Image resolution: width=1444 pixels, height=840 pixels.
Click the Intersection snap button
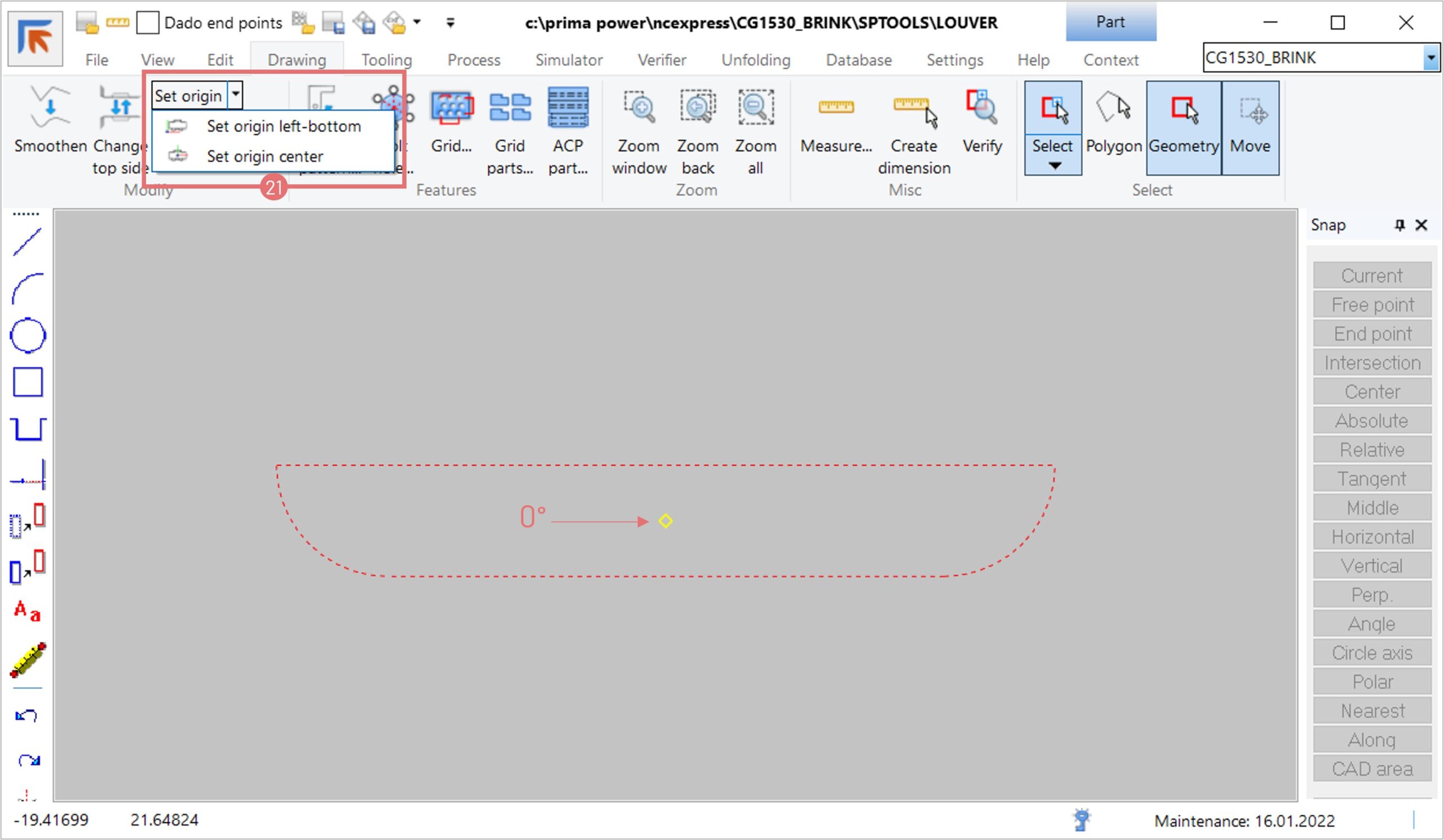click(1372, 363)
